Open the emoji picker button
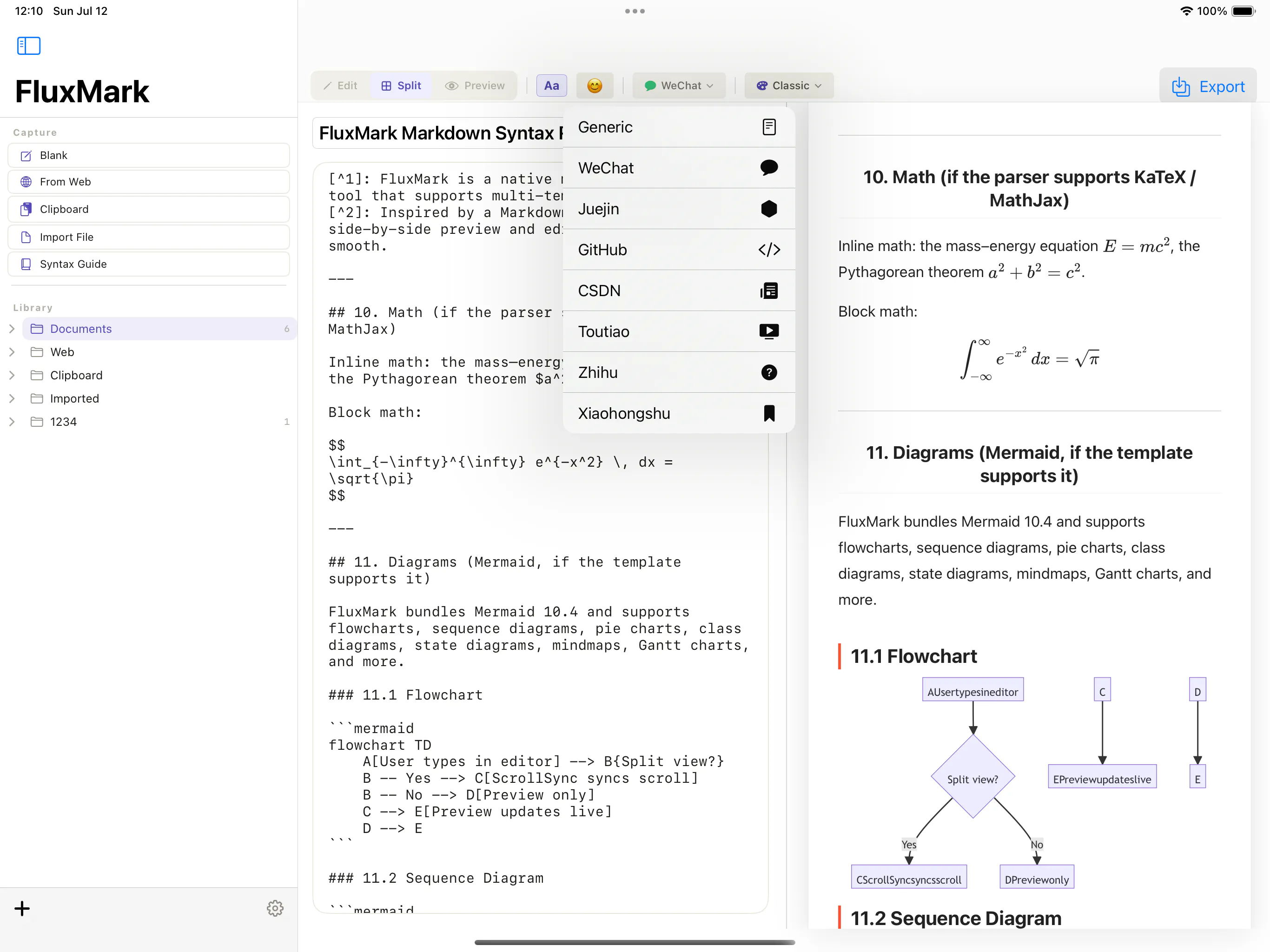Screen dimensions: 1270x952 point(594,86)
